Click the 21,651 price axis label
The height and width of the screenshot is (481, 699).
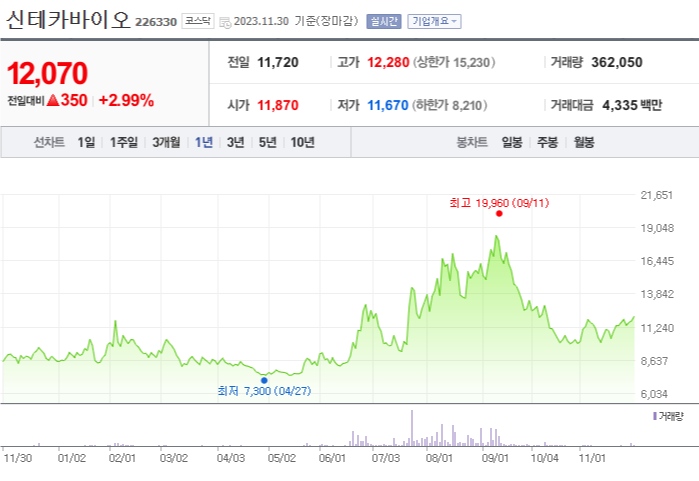[x=657, y=195]
